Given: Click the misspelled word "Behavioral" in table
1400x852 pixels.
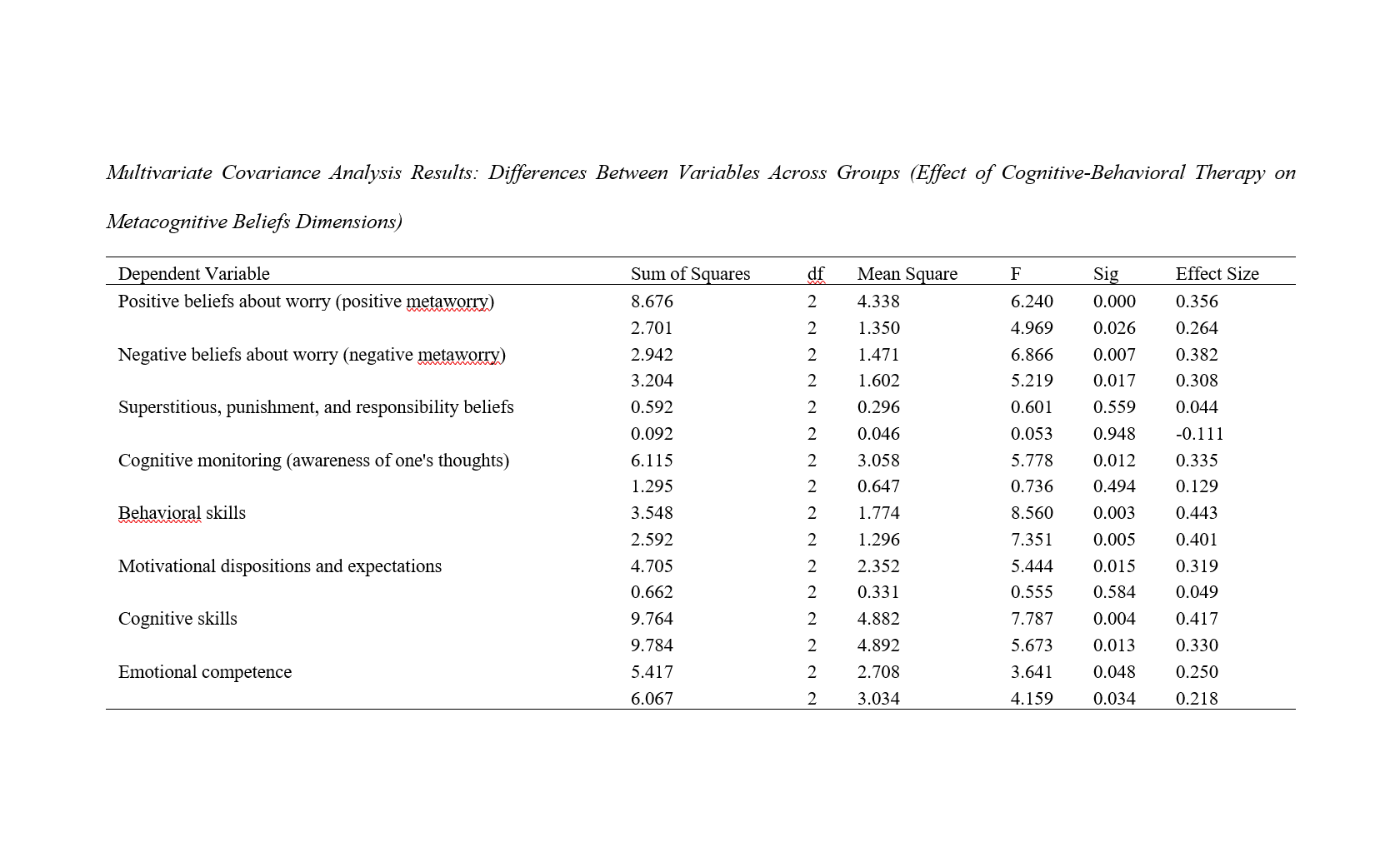Looking at the screenshot, I should click(x=159, y=513).
